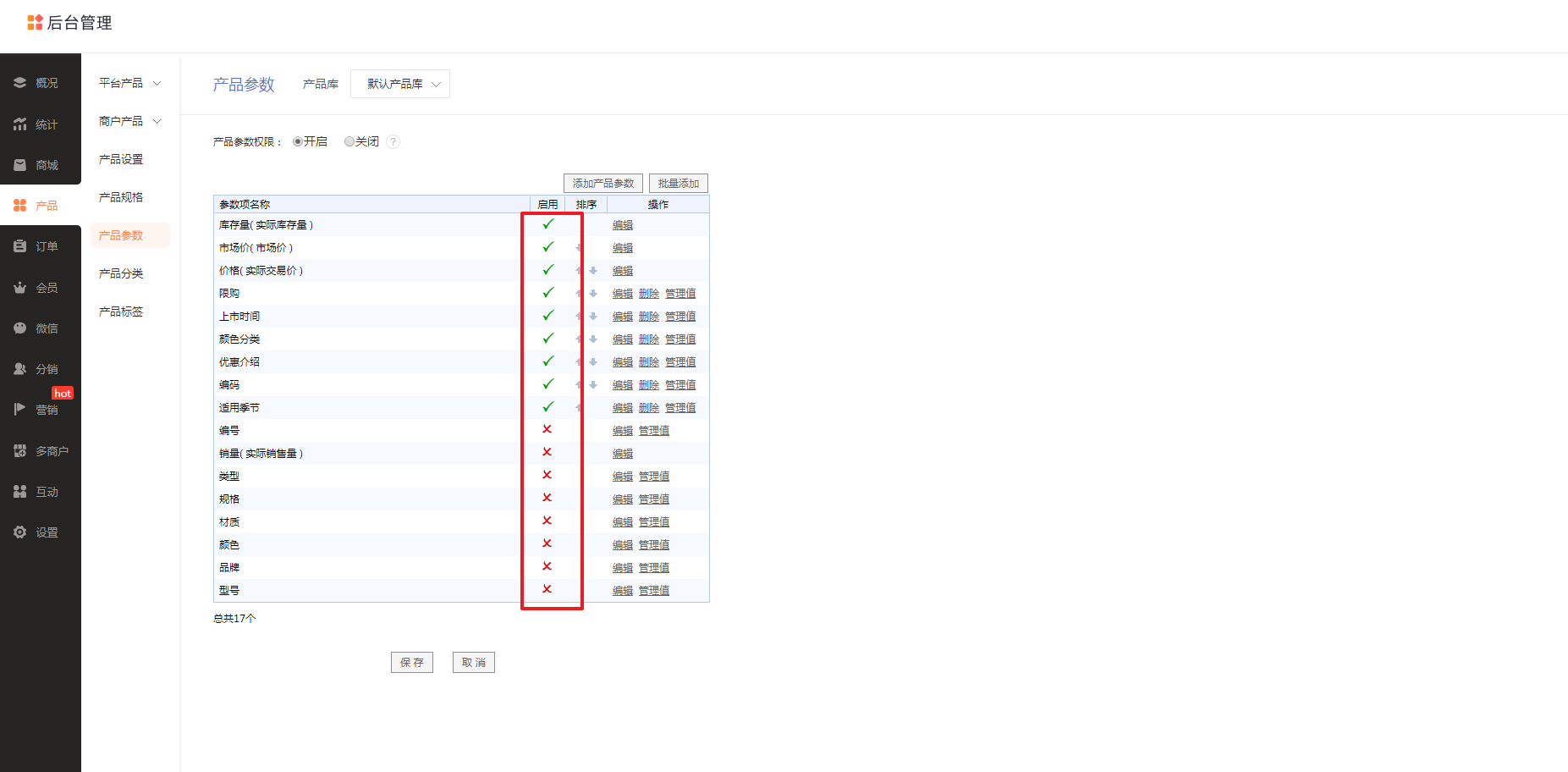This screenshot has height=772, width=1568.
Task: Click 管理值 link for 型号 row
Action: 654,591
